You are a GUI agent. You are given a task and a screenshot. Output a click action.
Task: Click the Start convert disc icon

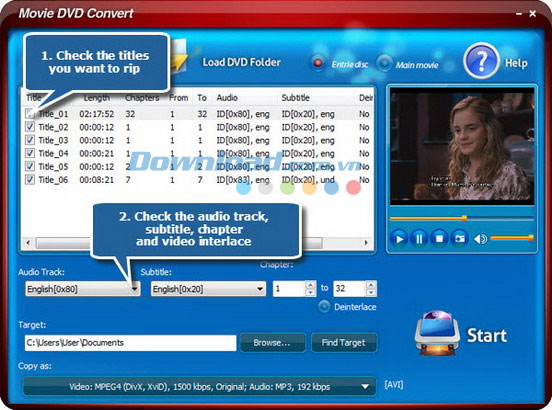437,333
